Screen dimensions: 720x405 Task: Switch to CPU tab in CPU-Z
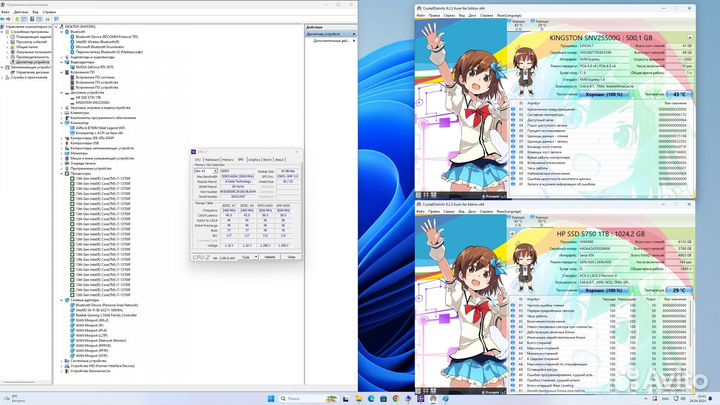tap(198, 159)
